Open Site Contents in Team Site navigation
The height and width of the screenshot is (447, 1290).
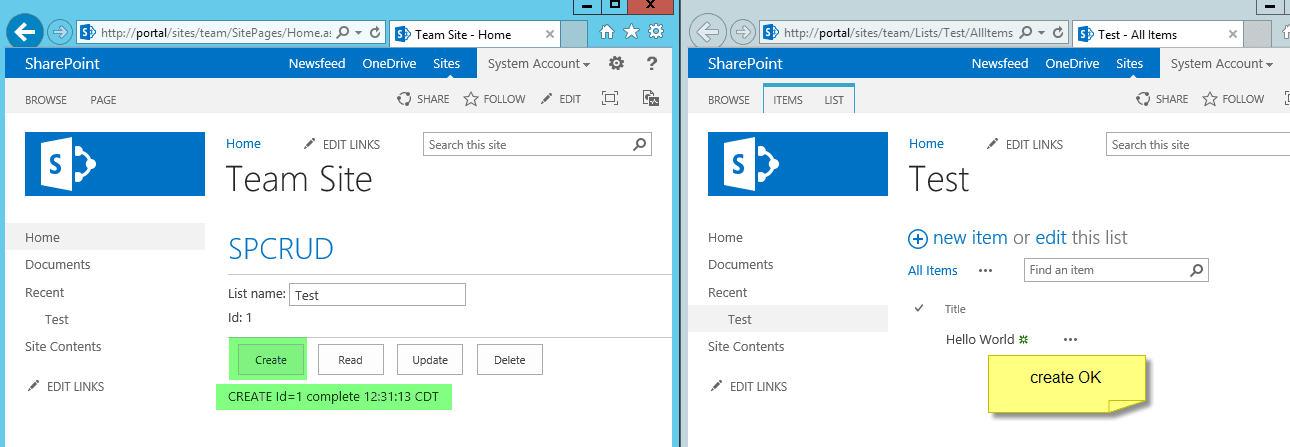point(63,347)
